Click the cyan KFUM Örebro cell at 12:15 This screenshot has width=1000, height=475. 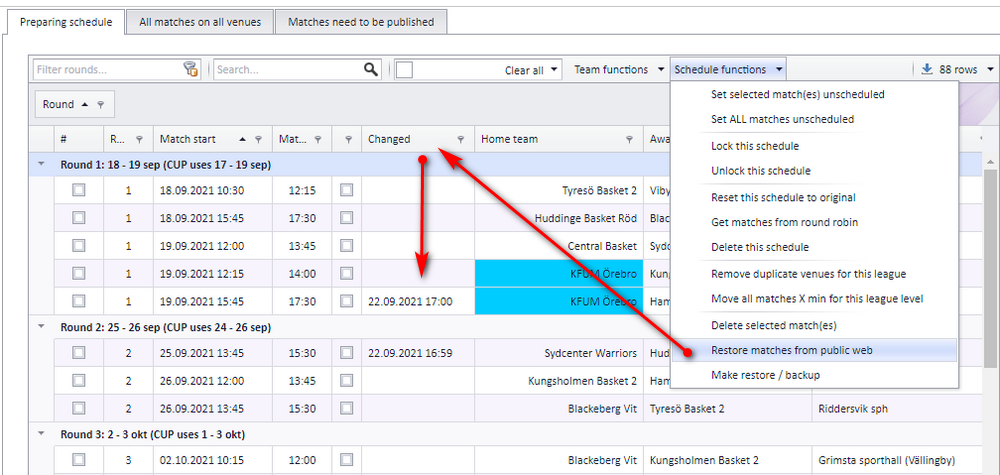(559, 274)
